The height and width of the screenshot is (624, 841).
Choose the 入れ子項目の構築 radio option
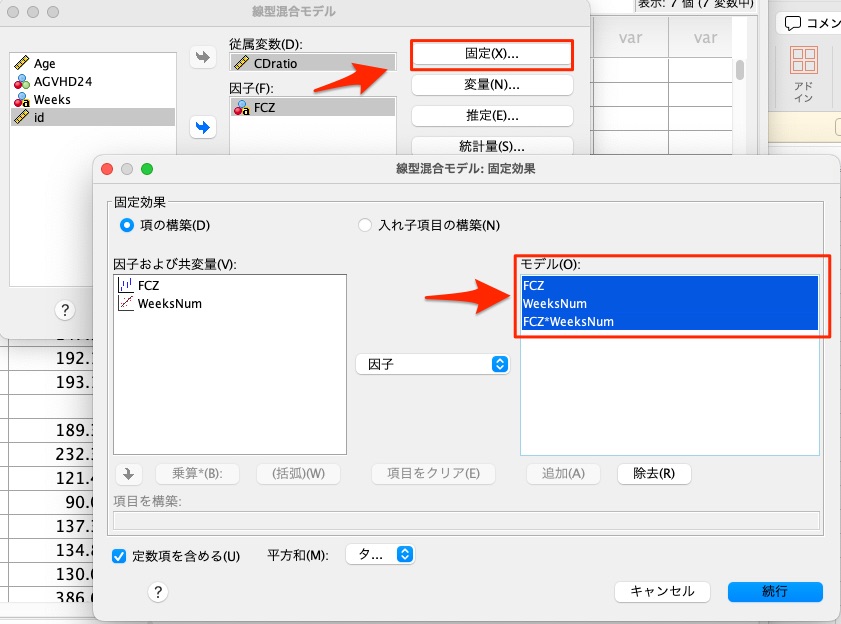365,225
